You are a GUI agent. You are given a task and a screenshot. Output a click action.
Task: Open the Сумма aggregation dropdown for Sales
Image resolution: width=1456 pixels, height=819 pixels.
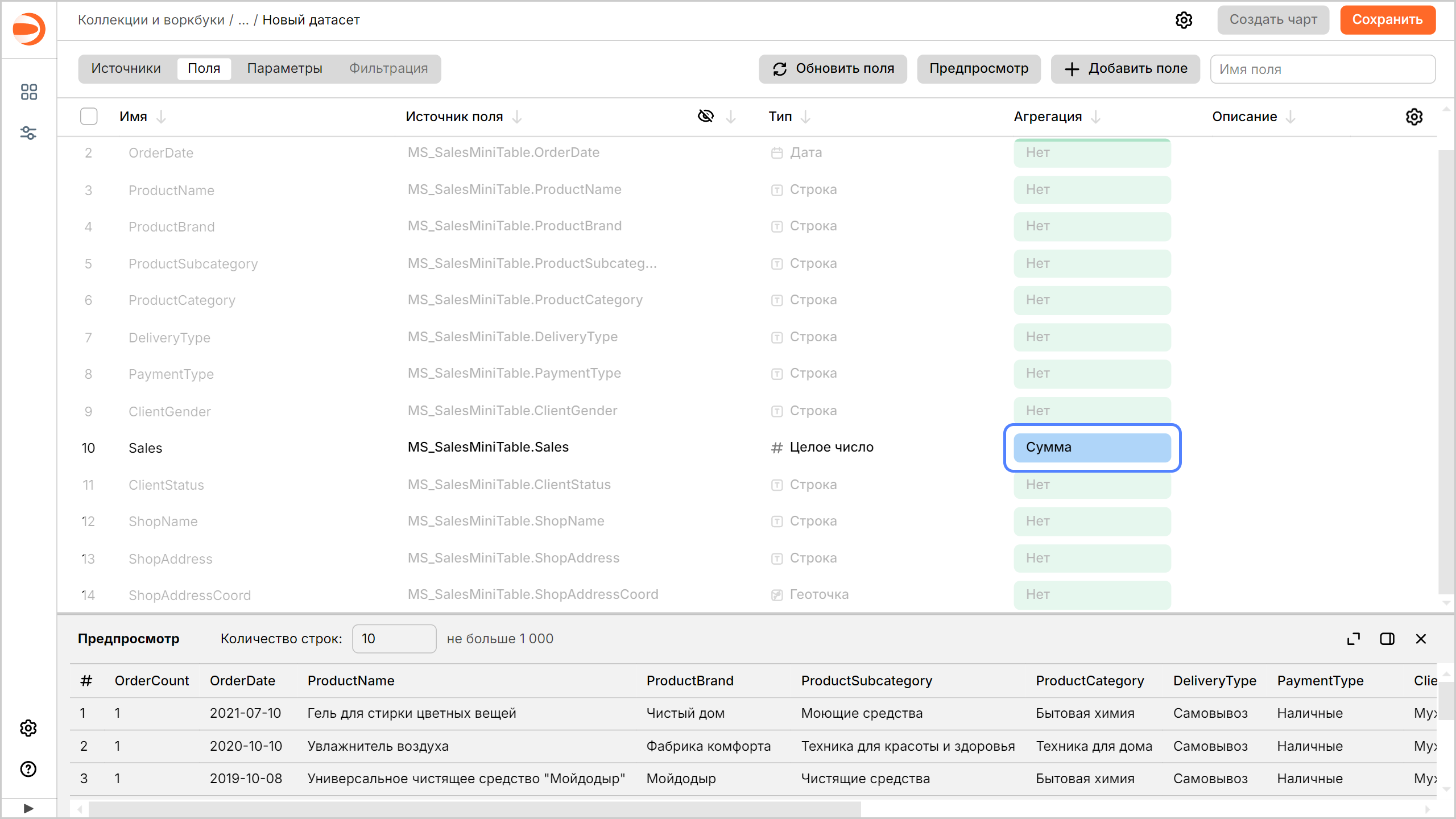pyautogui.click(x=1092, y=448)
